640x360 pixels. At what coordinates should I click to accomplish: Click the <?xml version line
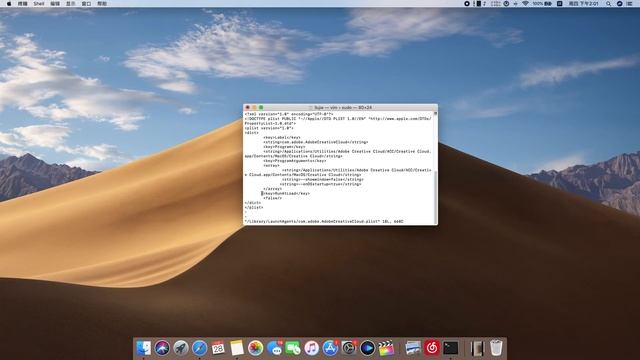(x=289, y=114)
